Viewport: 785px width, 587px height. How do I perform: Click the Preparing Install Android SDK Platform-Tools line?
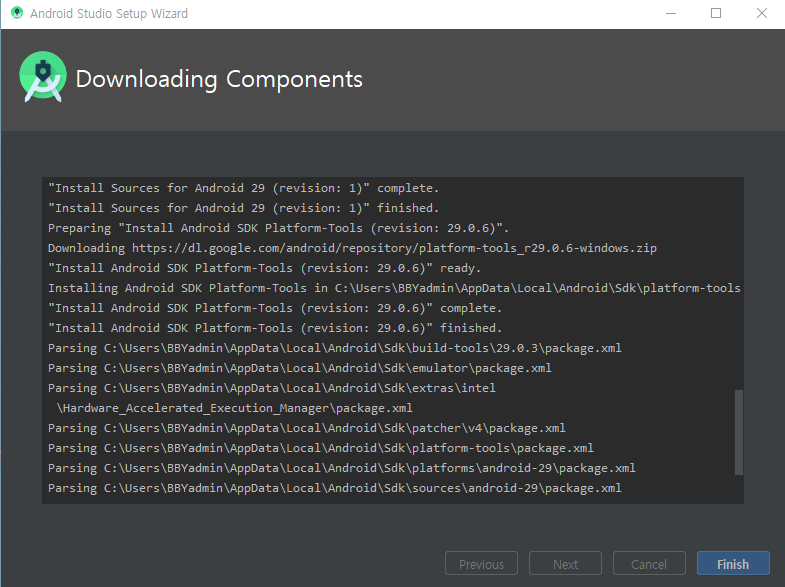point(278,228)
